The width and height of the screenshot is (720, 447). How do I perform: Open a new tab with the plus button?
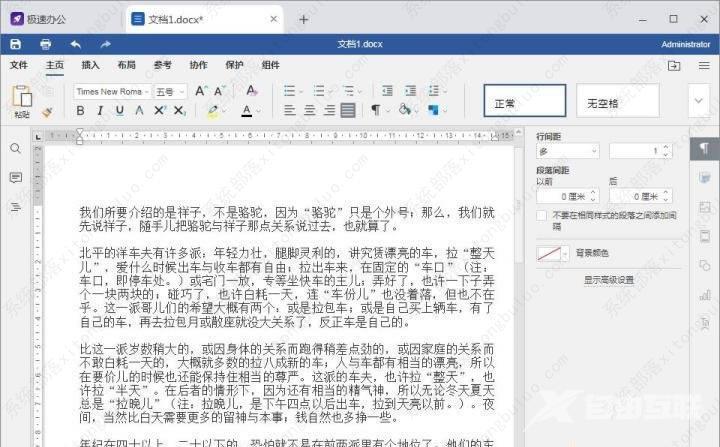point(304,19)
